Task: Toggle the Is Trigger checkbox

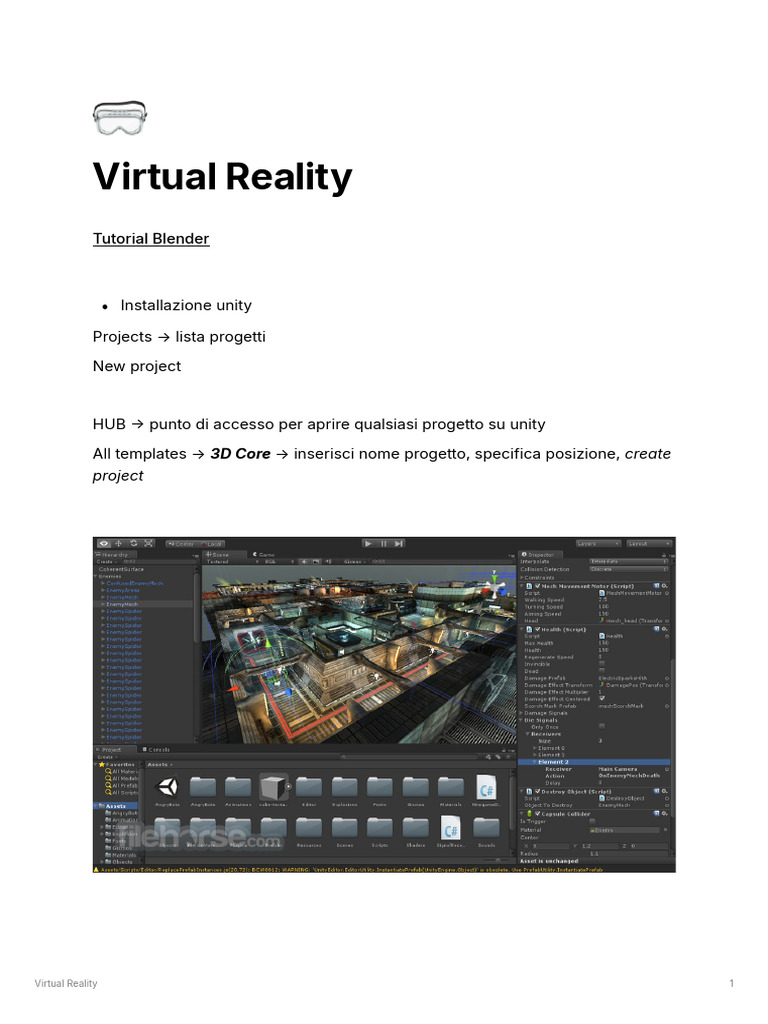Action: [x=592, y=822]
